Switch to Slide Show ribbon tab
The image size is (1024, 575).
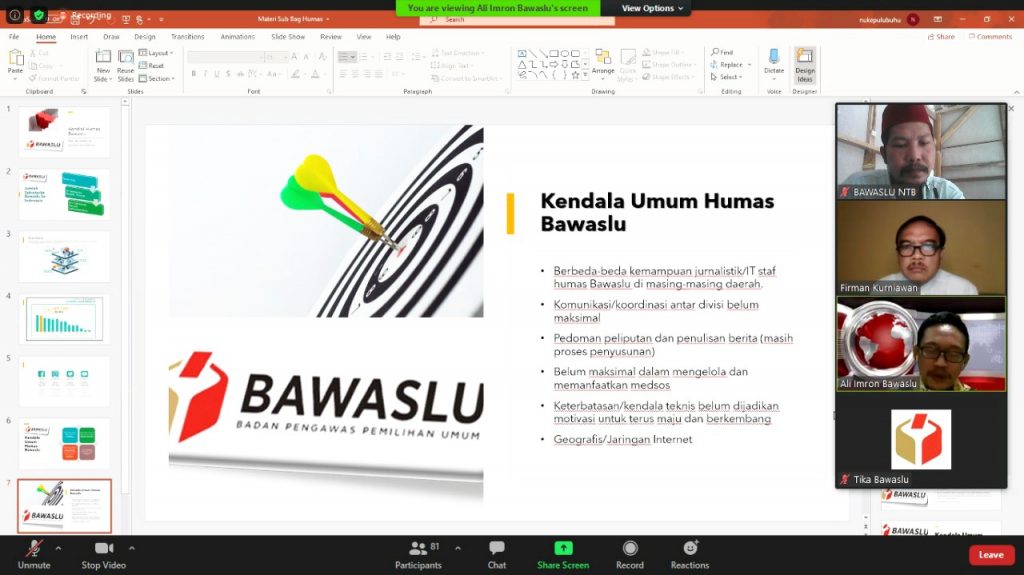[x=287, y=37]
